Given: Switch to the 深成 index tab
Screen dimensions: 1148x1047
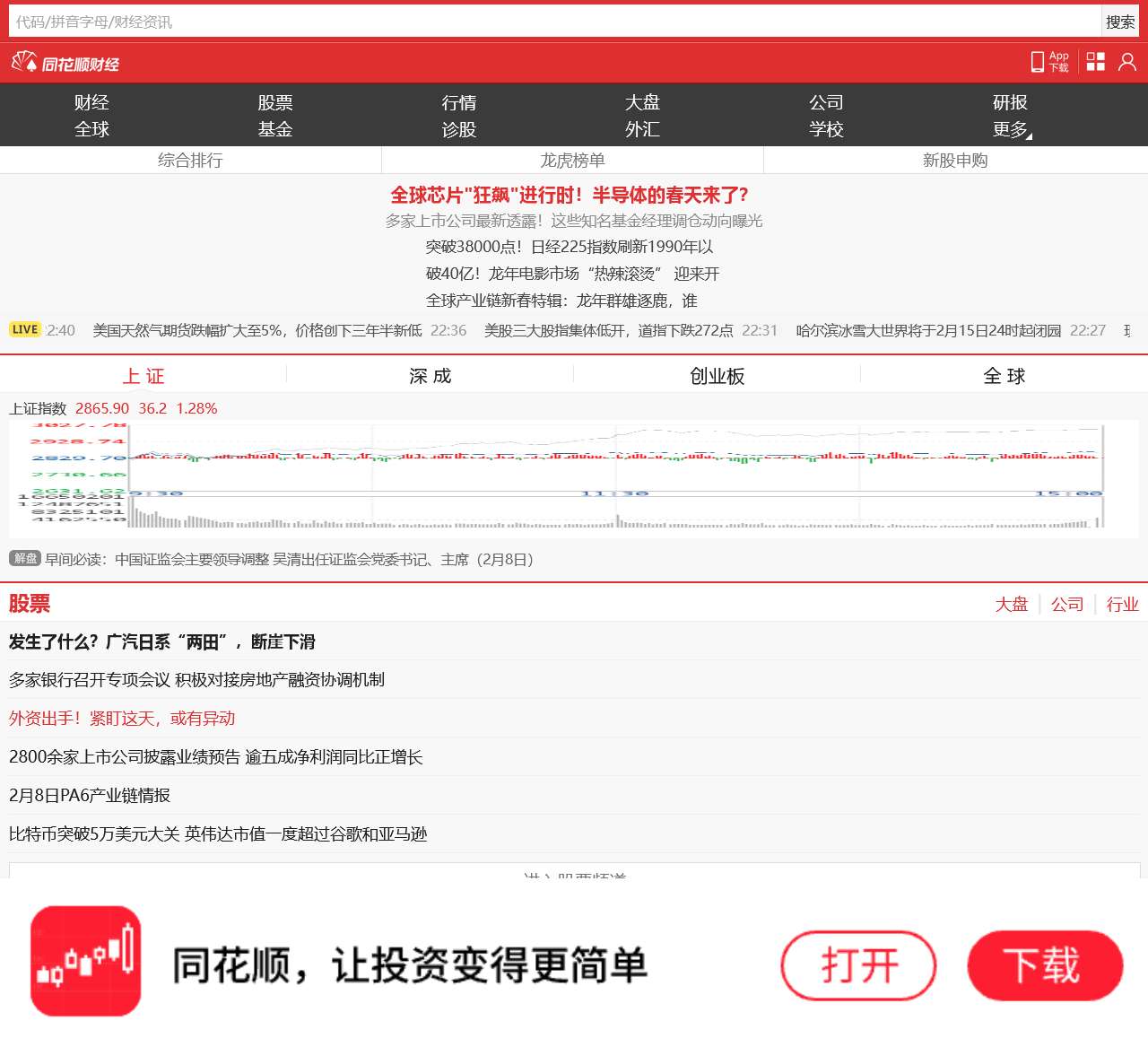Looking at the screenshot, I should click(x=430, y=376).
